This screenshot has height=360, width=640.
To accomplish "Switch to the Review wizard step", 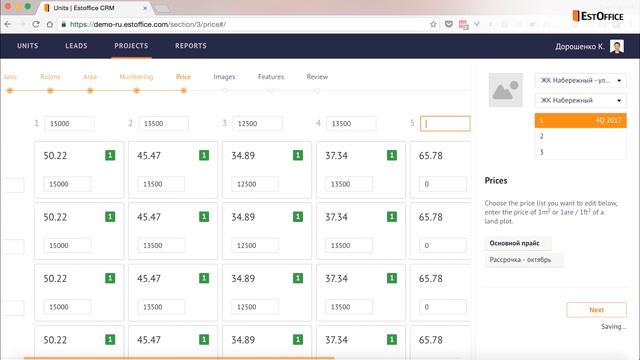I will (x=317, y=77).
